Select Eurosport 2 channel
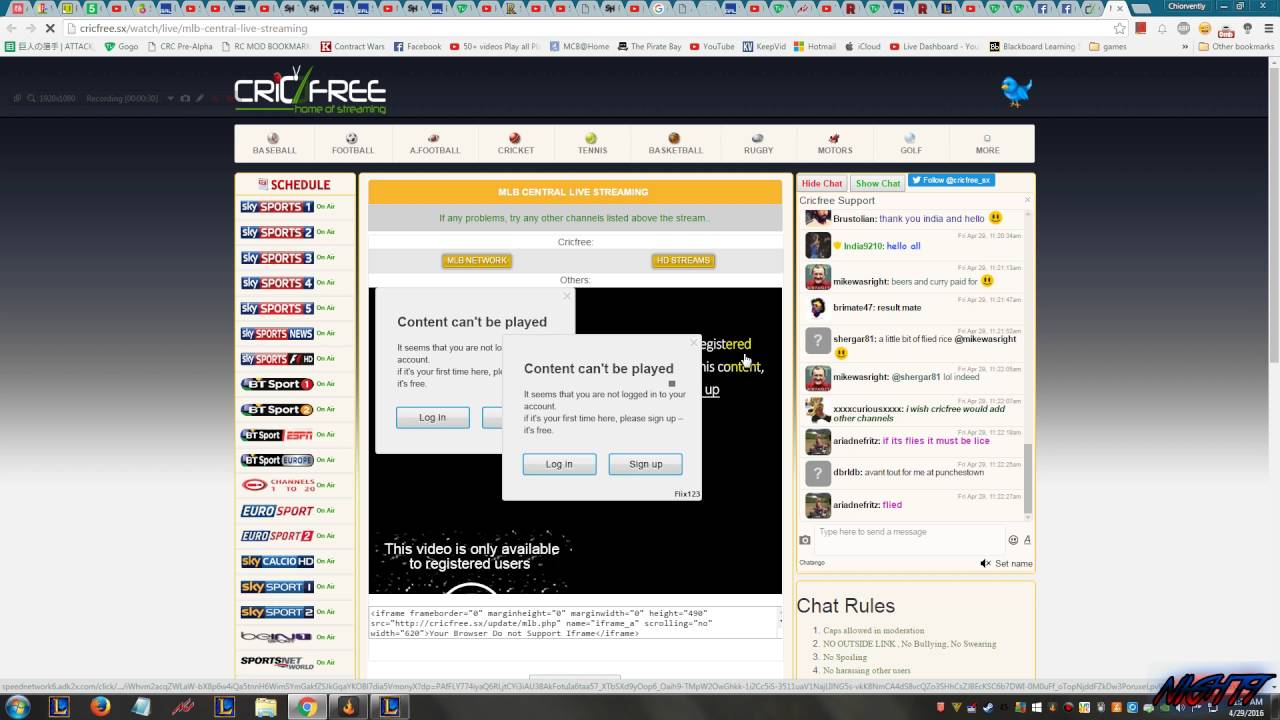 point(277,536)
